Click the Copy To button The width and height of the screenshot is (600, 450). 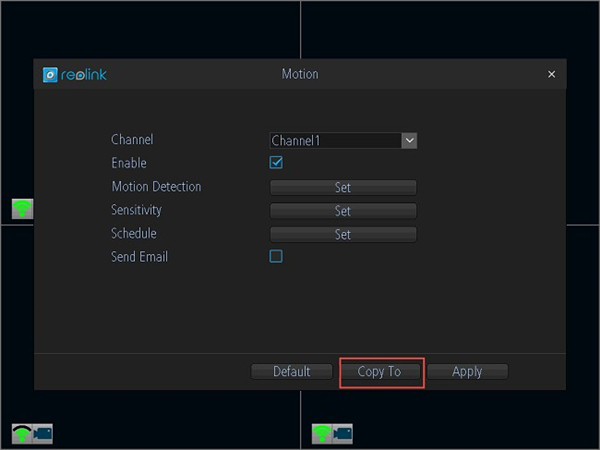click(x=380, y=372)
